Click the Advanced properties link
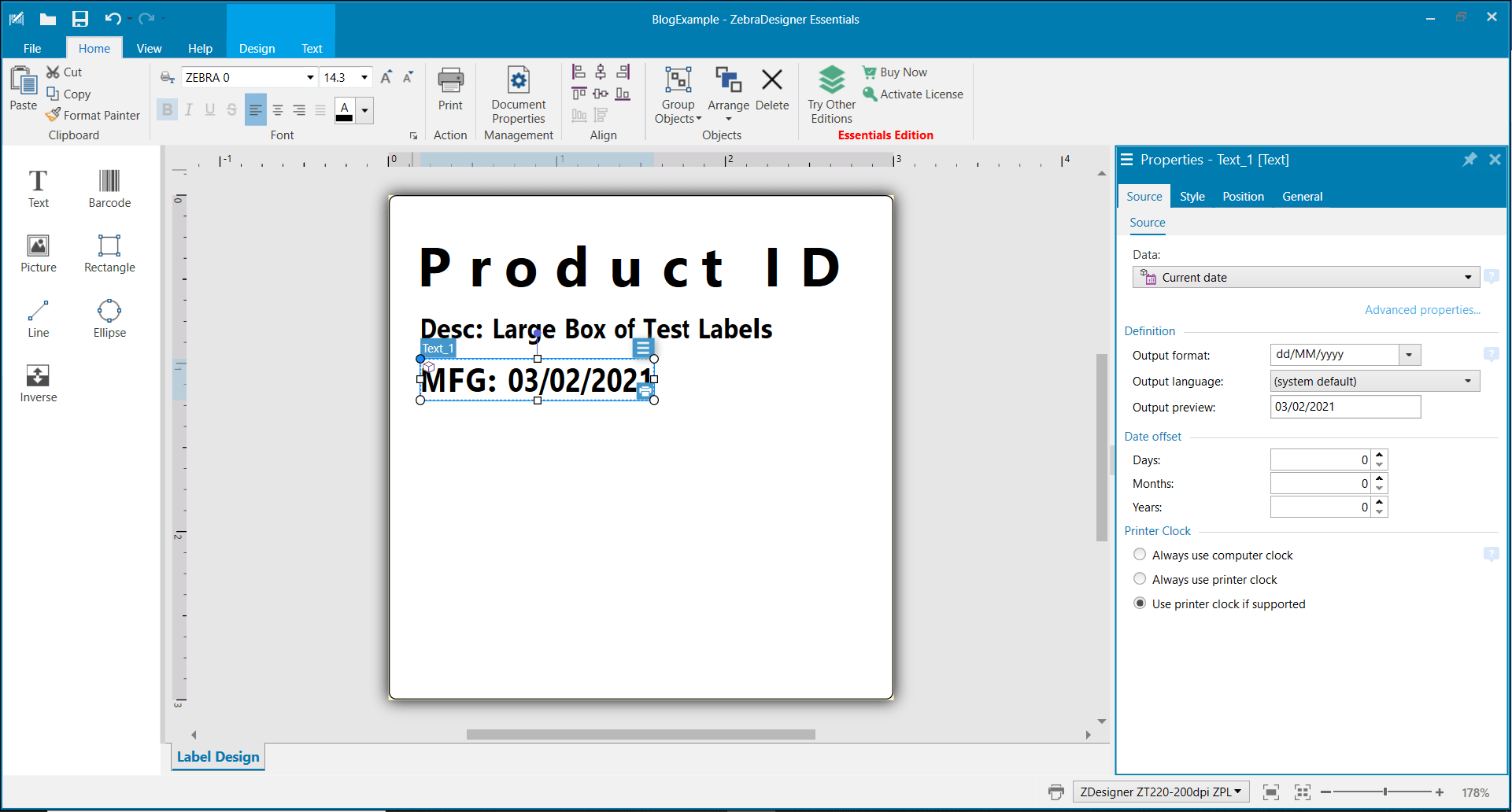Screen dimensions: 1512x812 pyautogui.click(x=1422, y=309)
